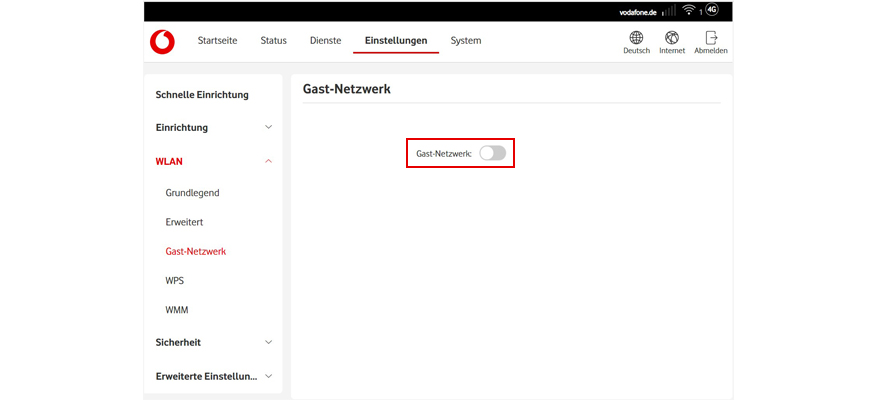Go to the Dienste tab

(325, 41)
